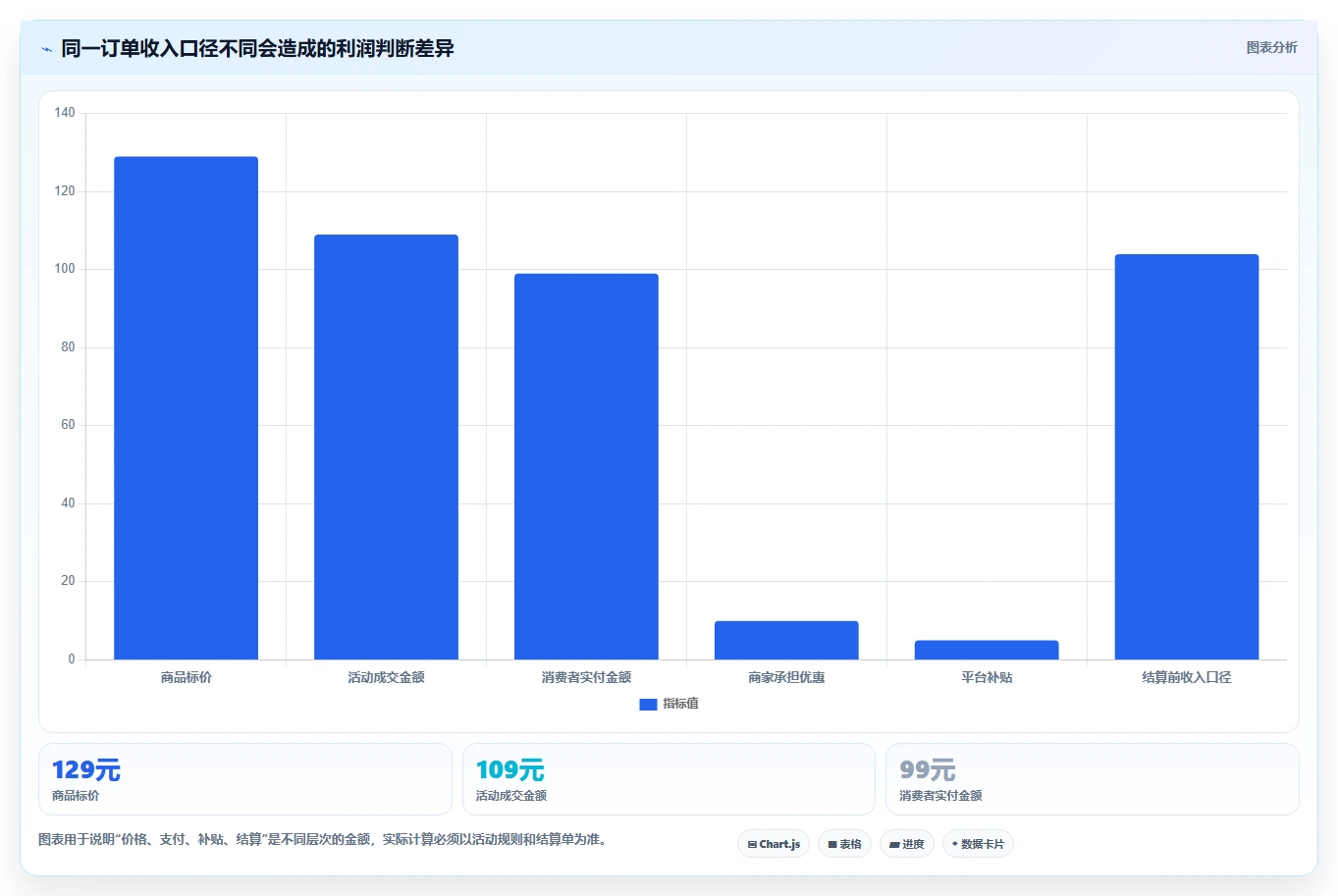Click the title 同一订单收入口径不同会造成的利润判断差异
This screenshot has height=896, width=1338.
257,48
